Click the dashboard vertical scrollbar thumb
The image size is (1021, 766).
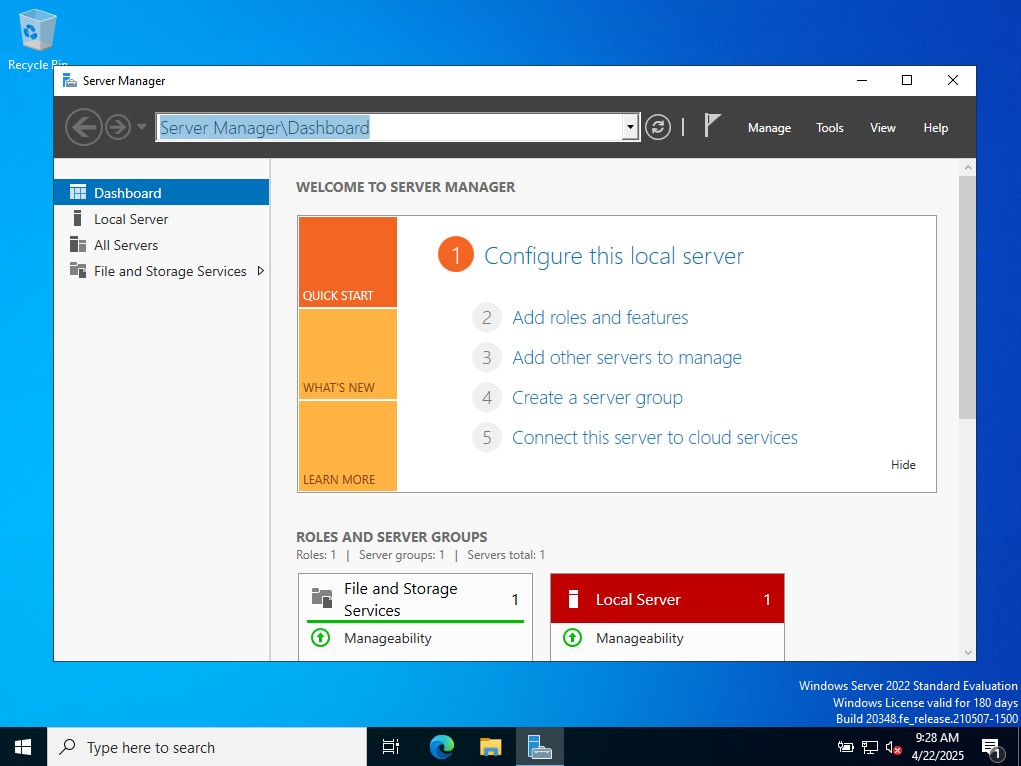point(968,297)
